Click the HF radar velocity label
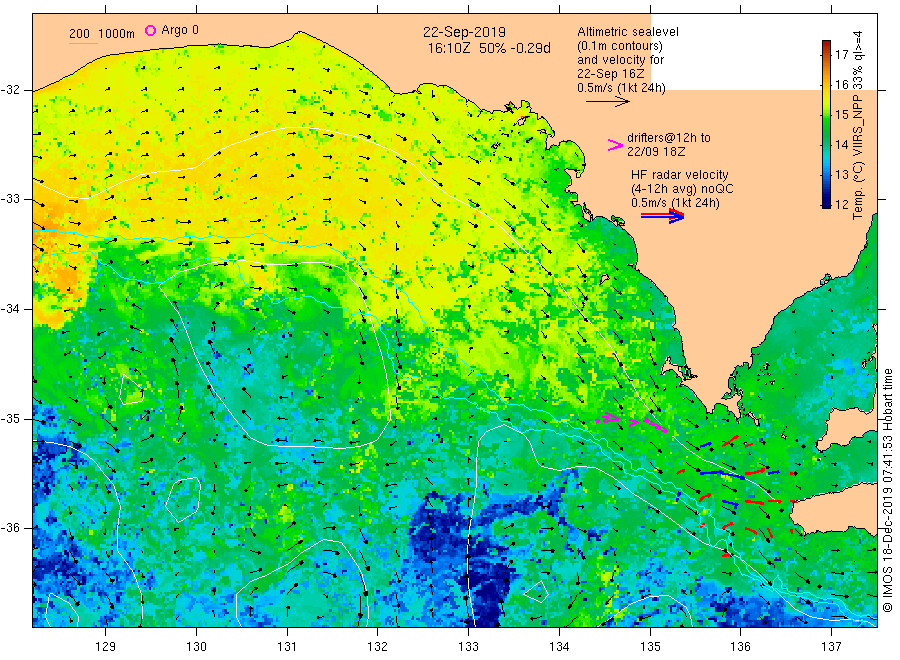Viewport: 900px width, 660px height. click(x=680, y=175)
